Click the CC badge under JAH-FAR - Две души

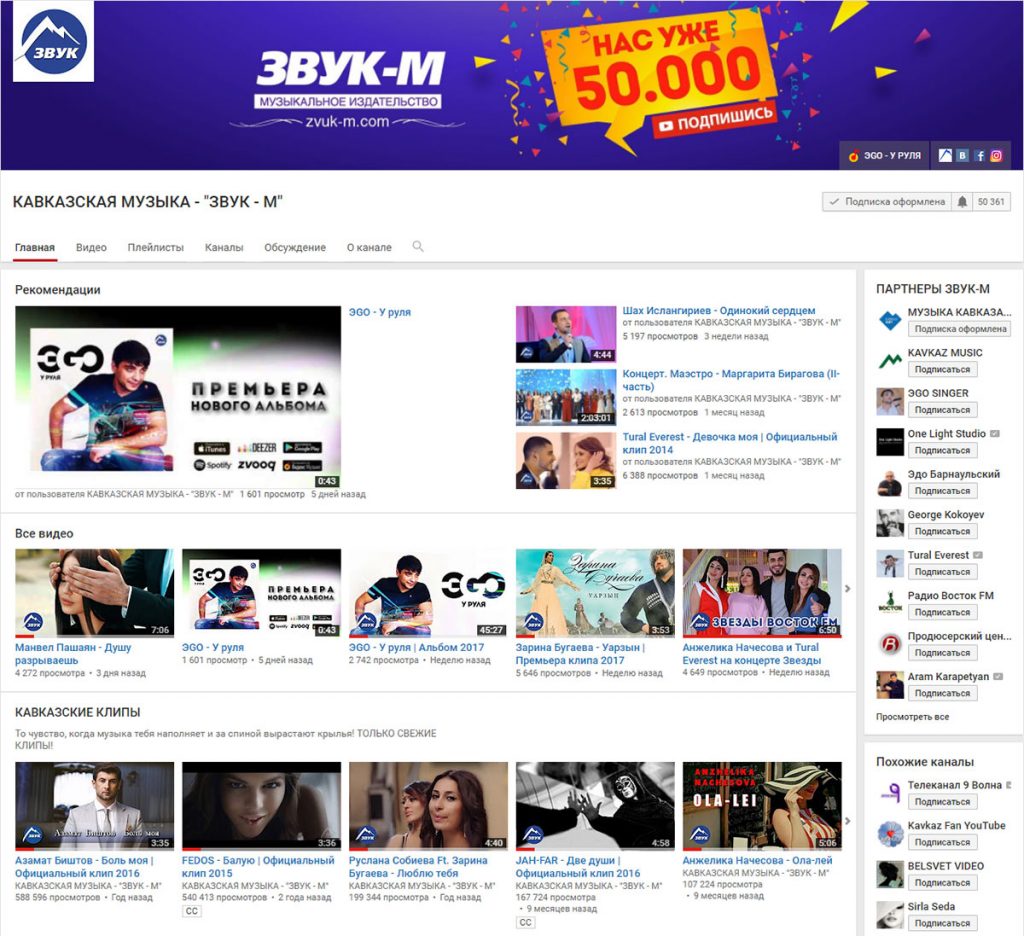click(525, 922)
